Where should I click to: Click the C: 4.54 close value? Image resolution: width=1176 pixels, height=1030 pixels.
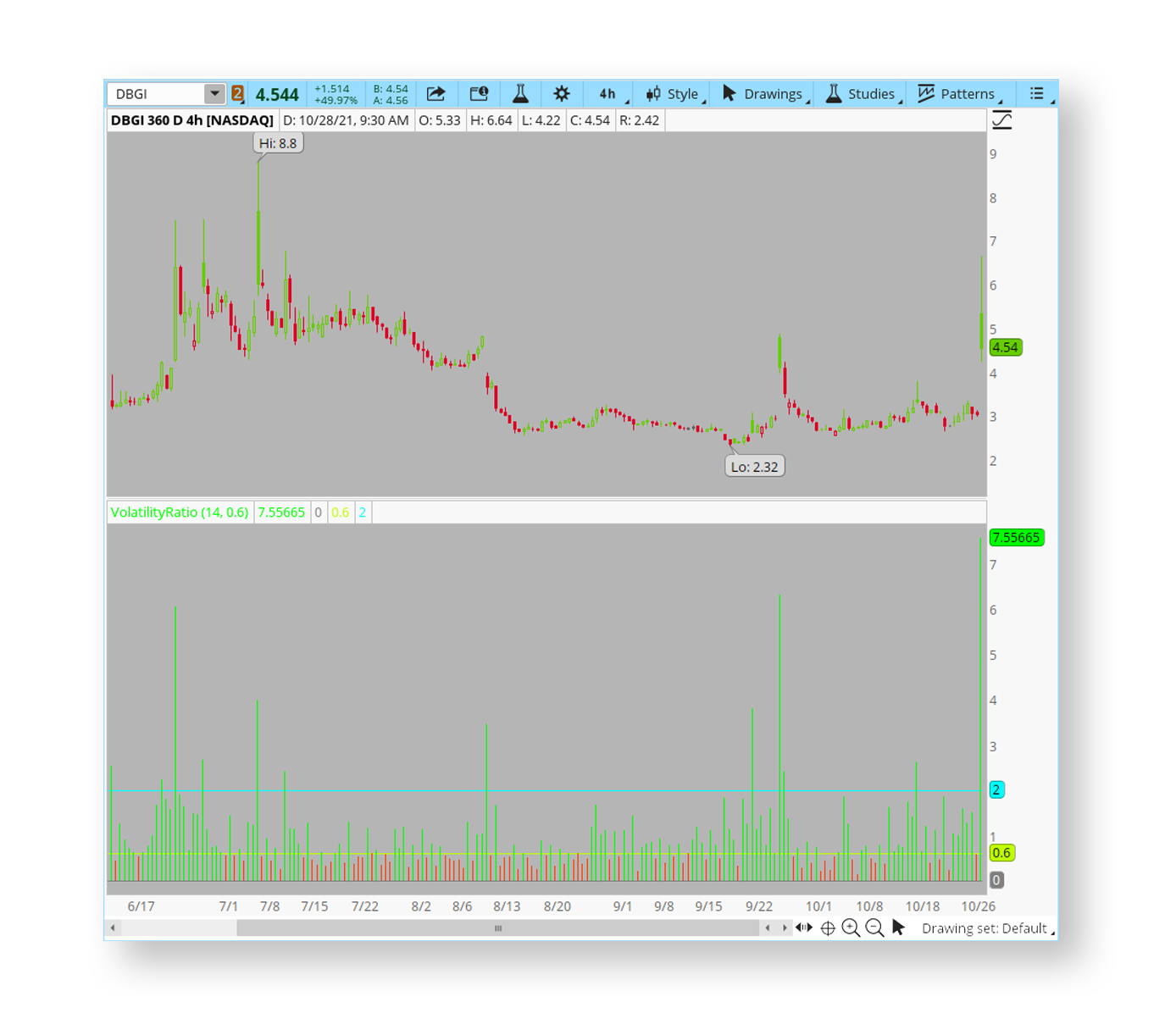[x=591, y=120]
